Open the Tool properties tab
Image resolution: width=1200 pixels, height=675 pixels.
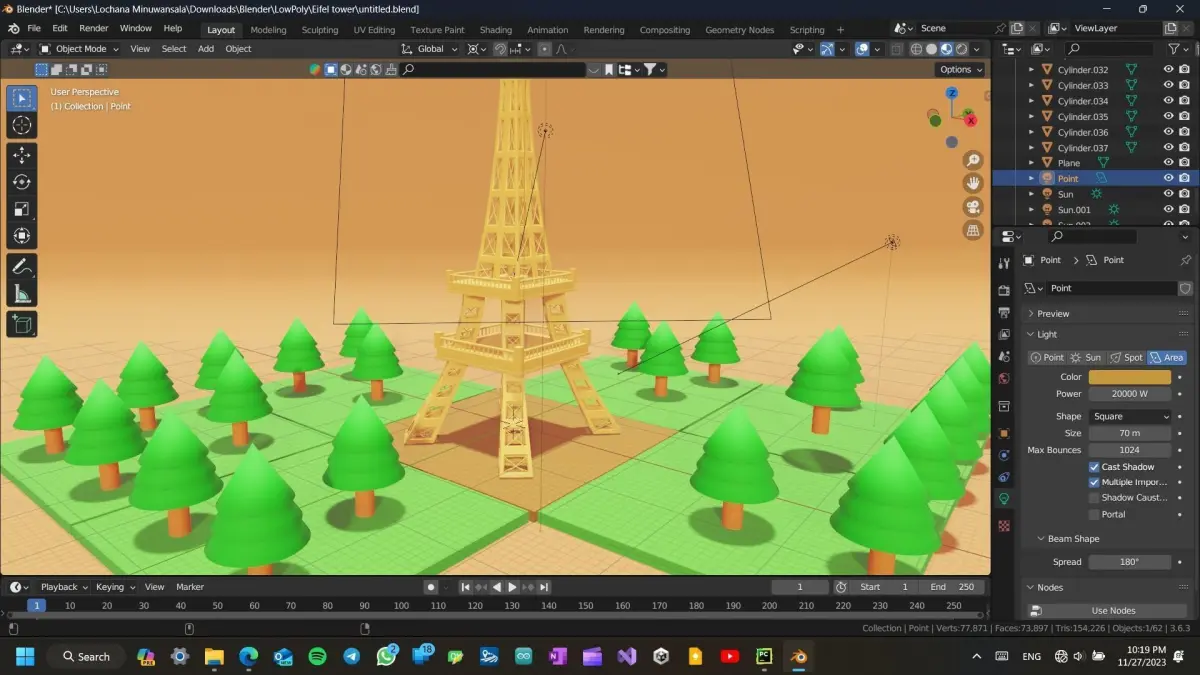(x=1004, y=262)
